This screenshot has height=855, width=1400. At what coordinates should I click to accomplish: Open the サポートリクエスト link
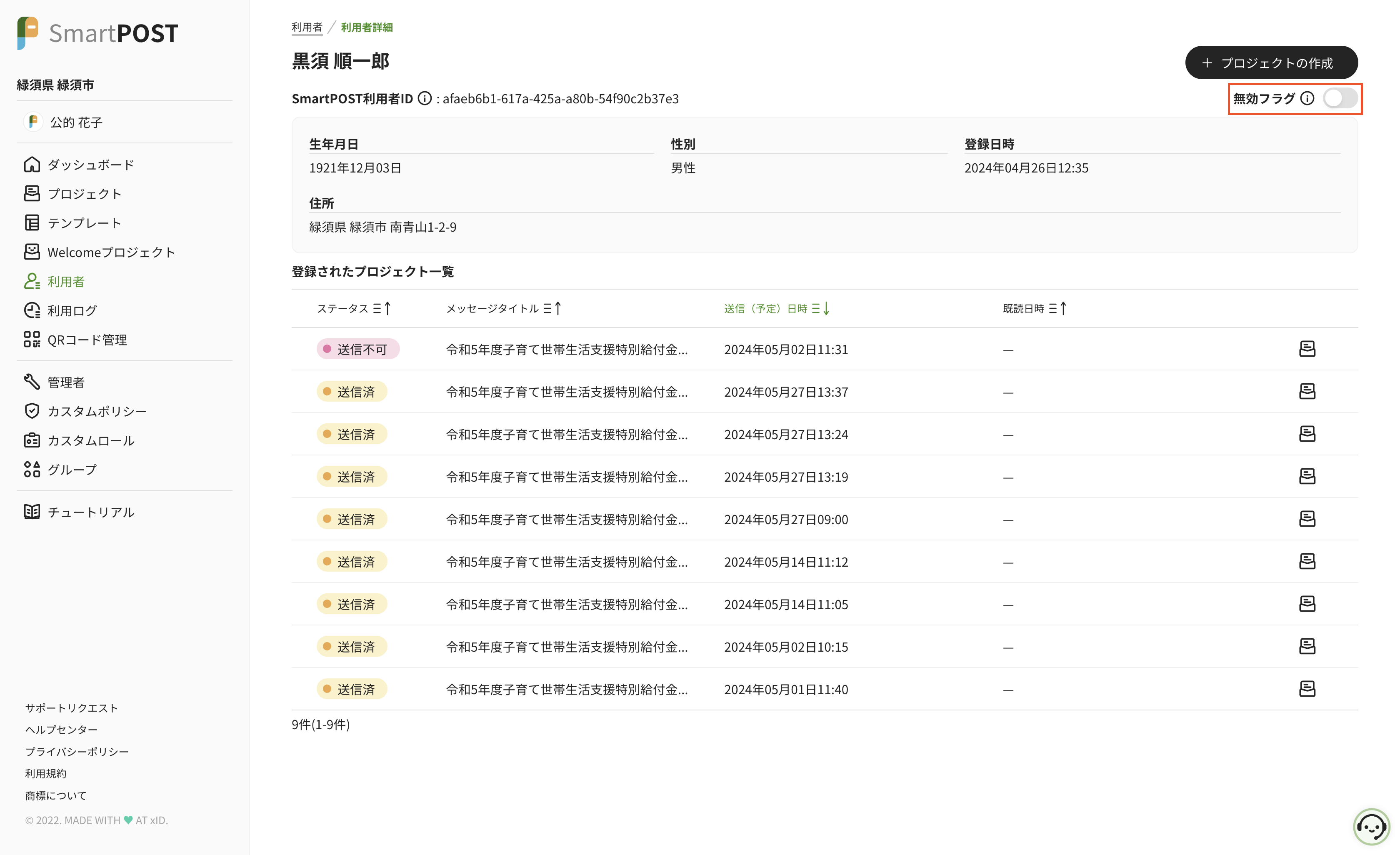(x=72, y=708)
